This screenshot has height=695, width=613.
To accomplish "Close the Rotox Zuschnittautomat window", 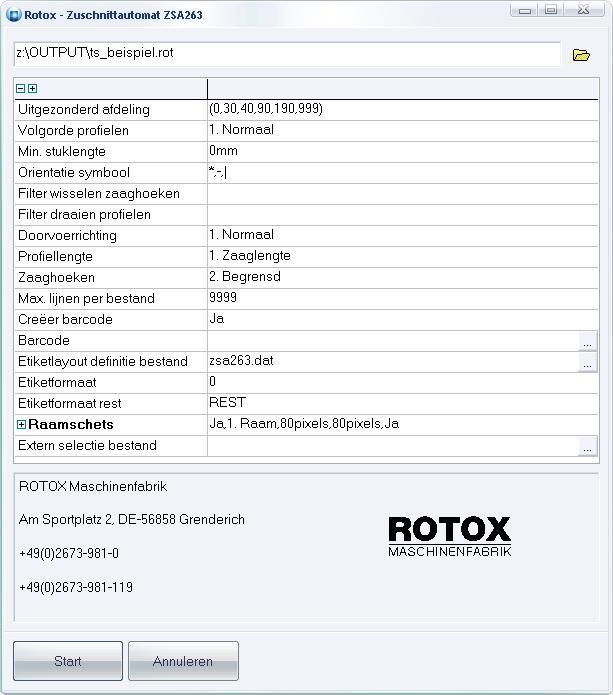I will tap(584, 10).
